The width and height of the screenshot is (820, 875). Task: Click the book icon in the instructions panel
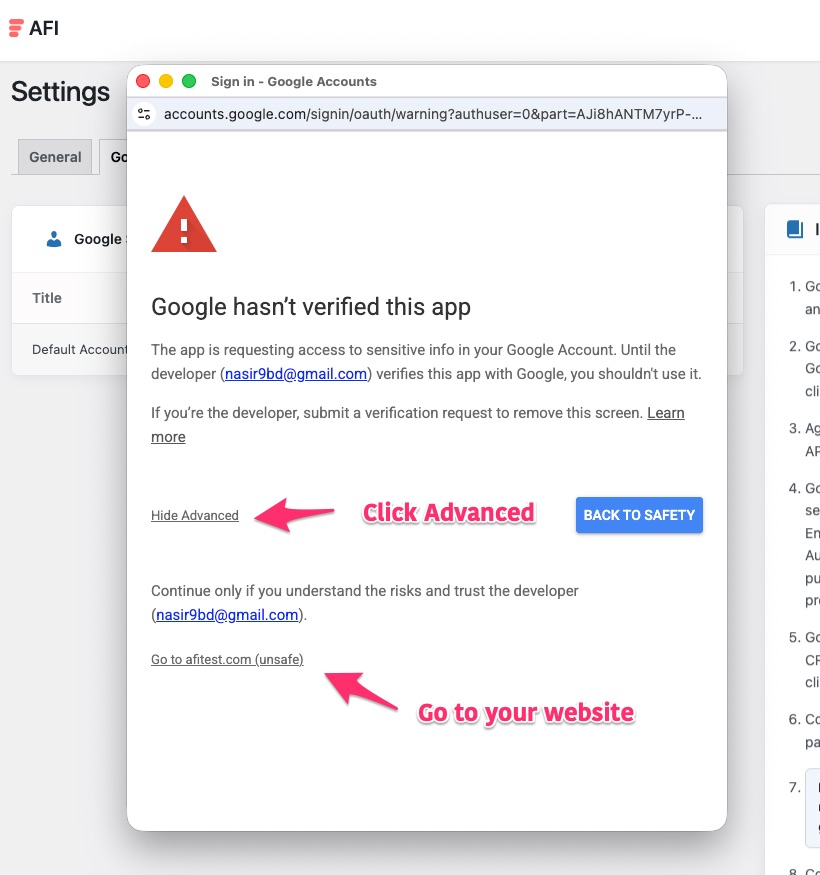[795, 229]
